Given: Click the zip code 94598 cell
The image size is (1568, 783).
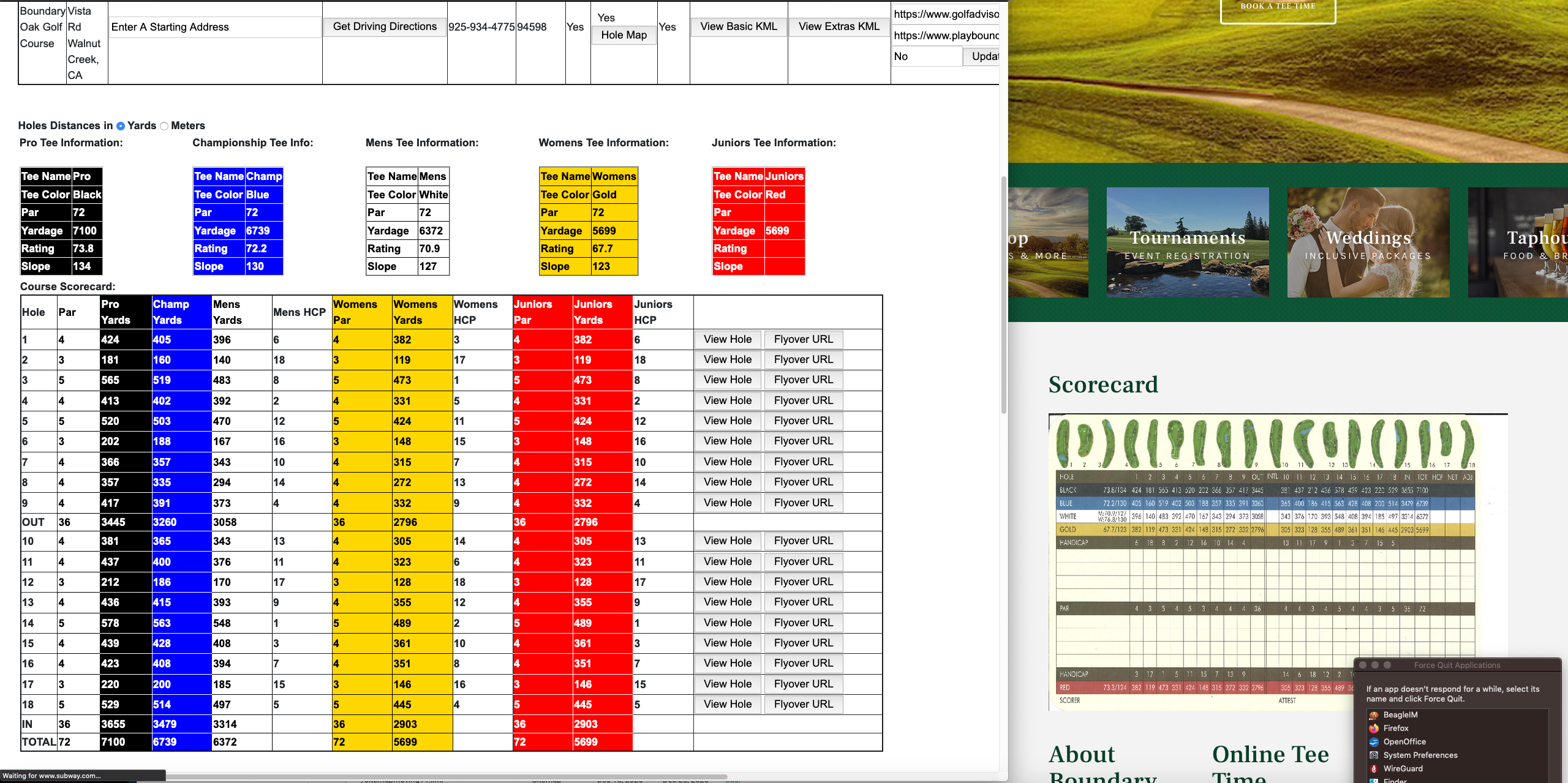Looking at the screenshot, I should click(532, 27).
